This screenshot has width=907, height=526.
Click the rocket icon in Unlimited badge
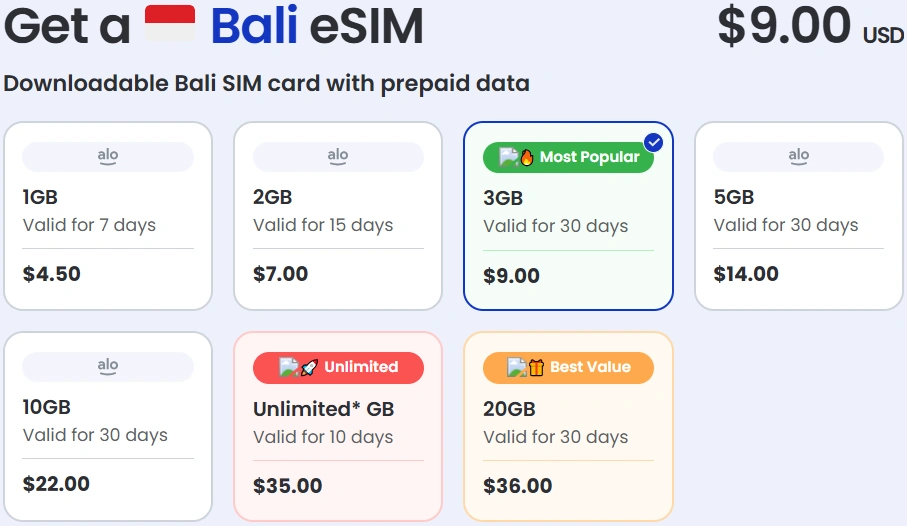309,367
